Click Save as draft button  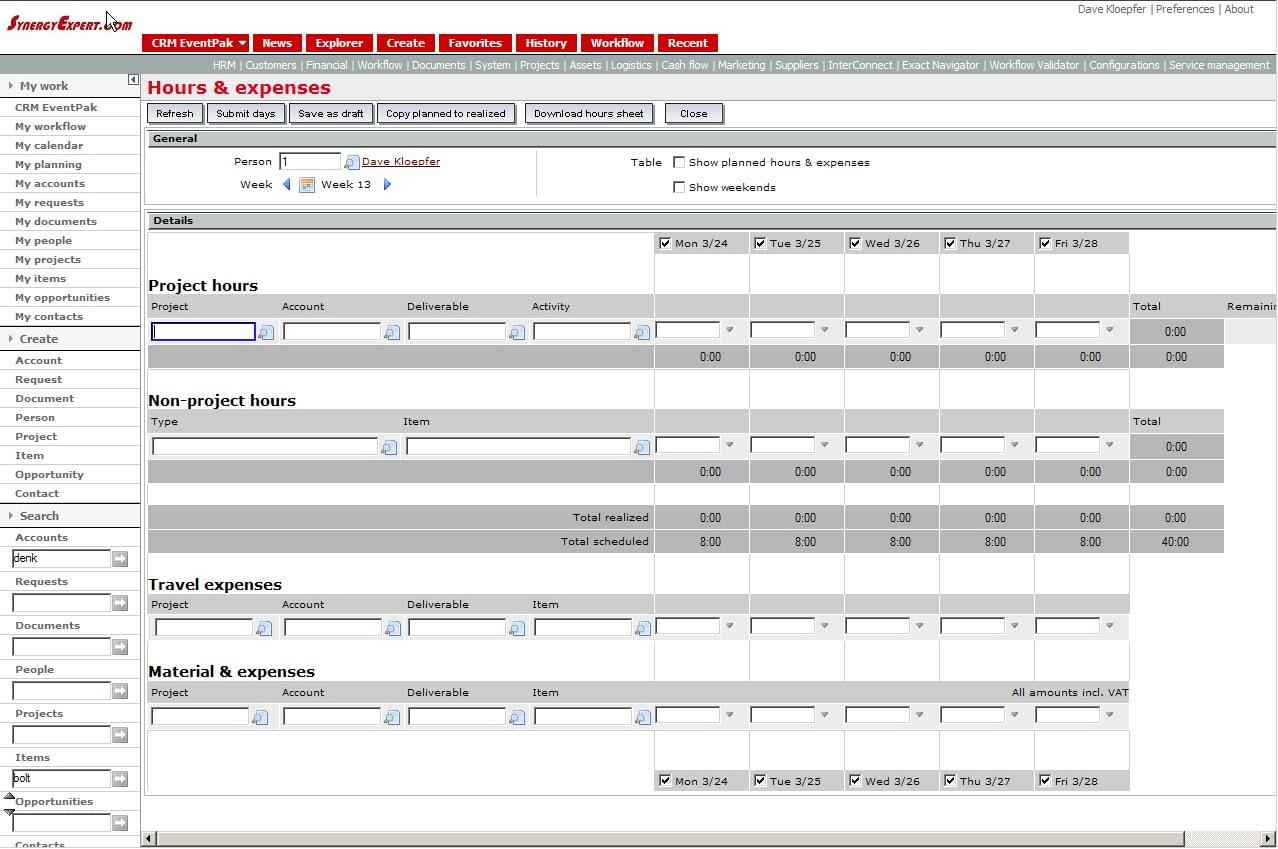click(331, 114)
